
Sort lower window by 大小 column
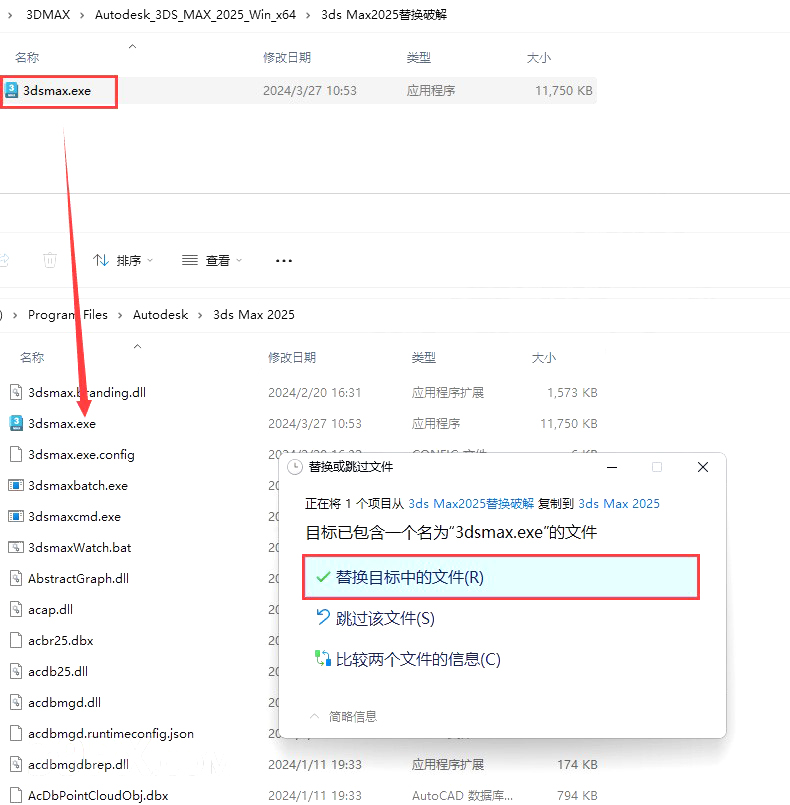point(544,357)
